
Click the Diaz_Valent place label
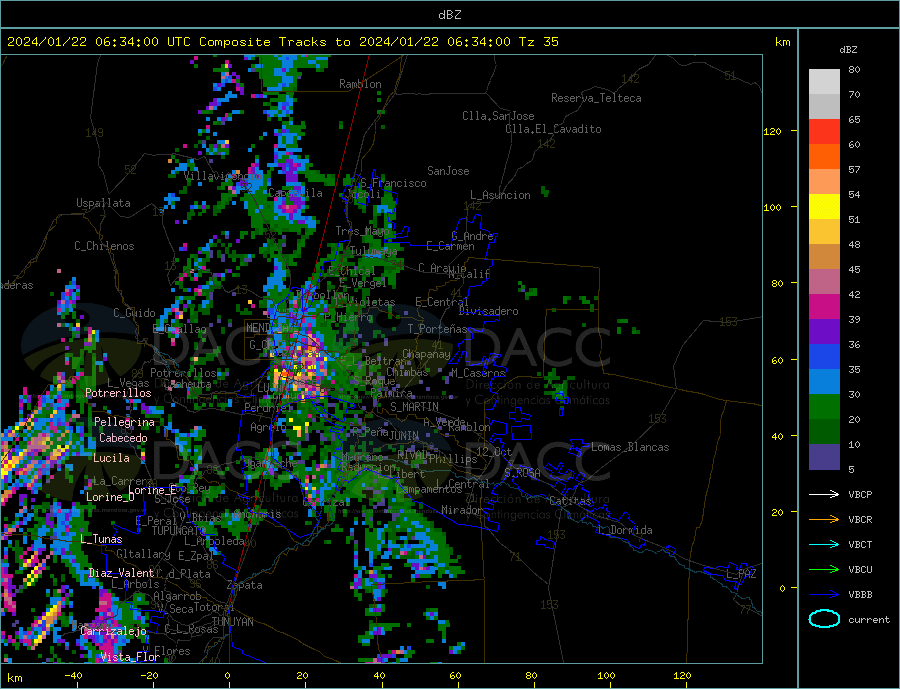click(122, 573)
